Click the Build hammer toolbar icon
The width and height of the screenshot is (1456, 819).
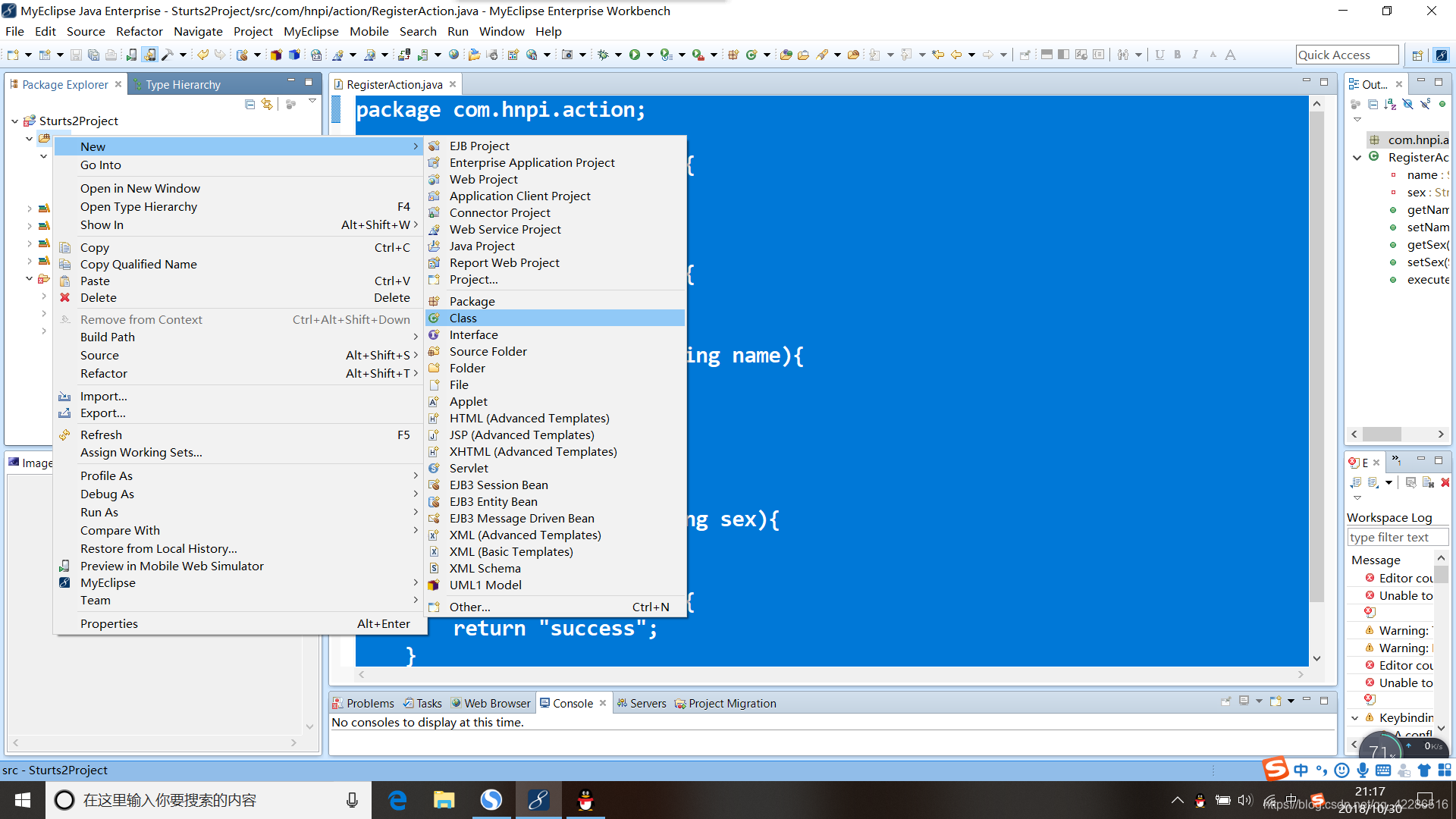[168, 55]
